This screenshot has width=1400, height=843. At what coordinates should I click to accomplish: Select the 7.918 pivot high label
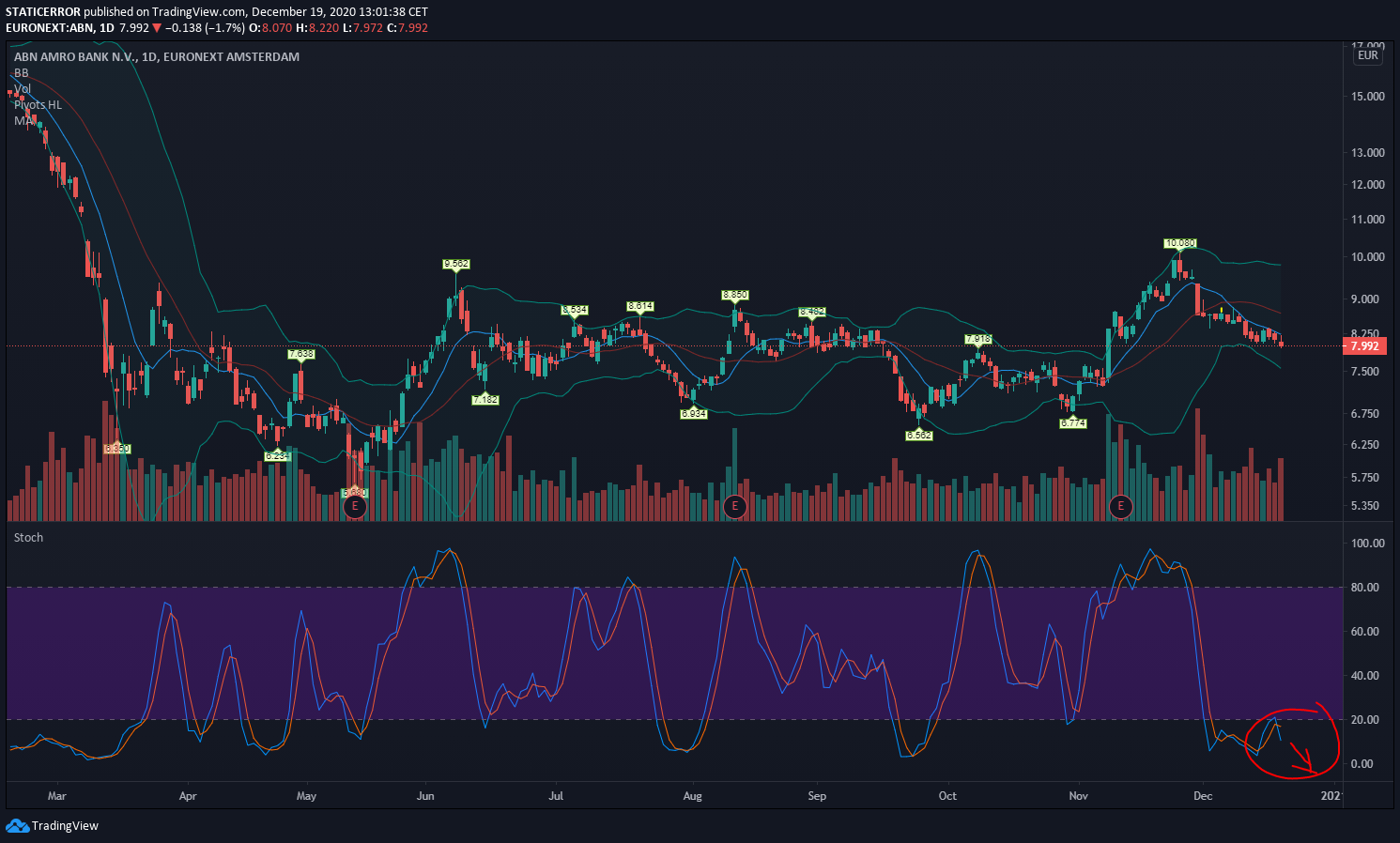[977, 339]
